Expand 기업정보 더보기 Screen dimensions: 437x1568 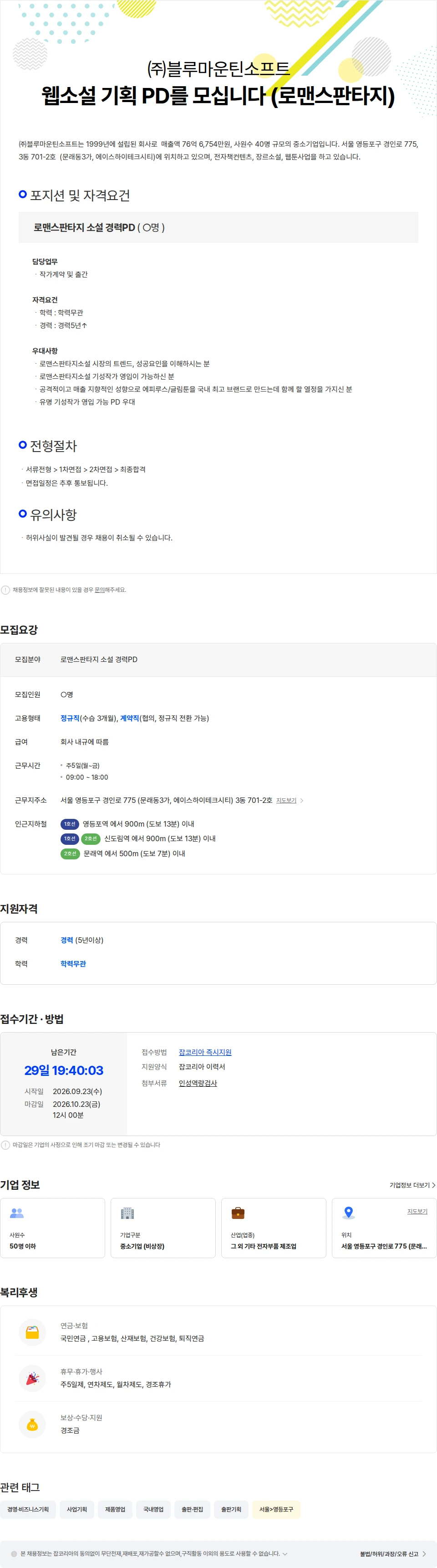coord(412,1185)
